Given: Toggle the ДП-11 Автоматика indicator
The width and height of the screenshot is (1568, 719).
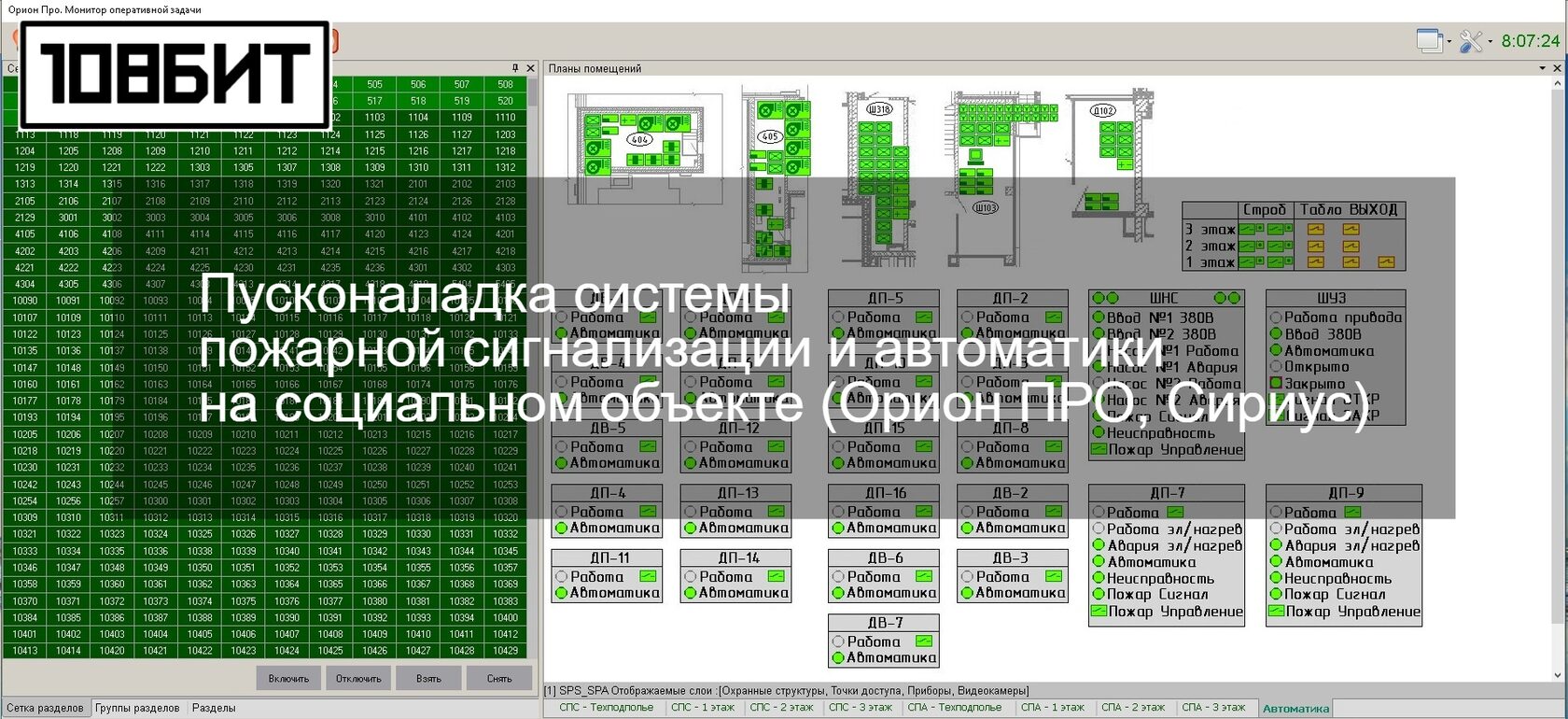Looking at the screenshot, I should (x=562, y=593).
